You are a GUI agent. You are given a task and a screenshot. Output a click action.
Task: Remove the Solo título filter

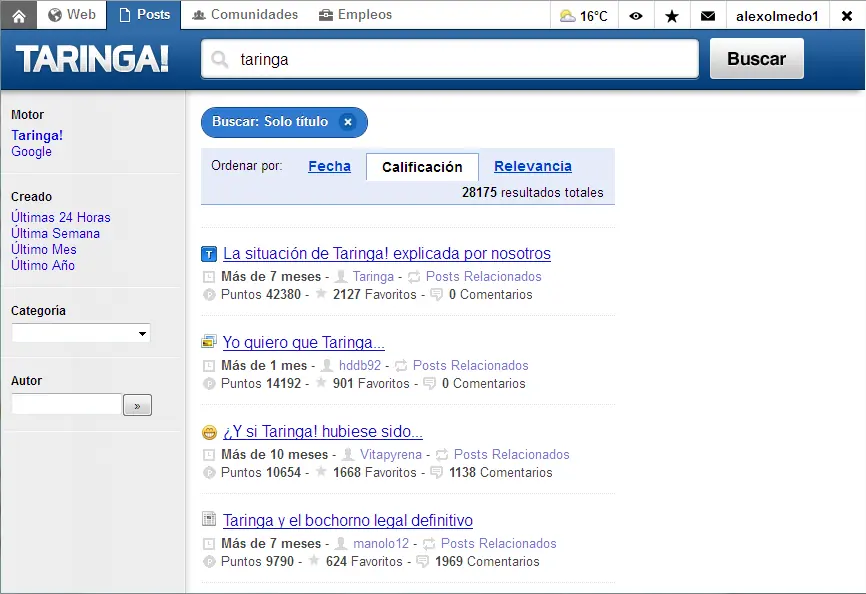(x=347, y=122)
